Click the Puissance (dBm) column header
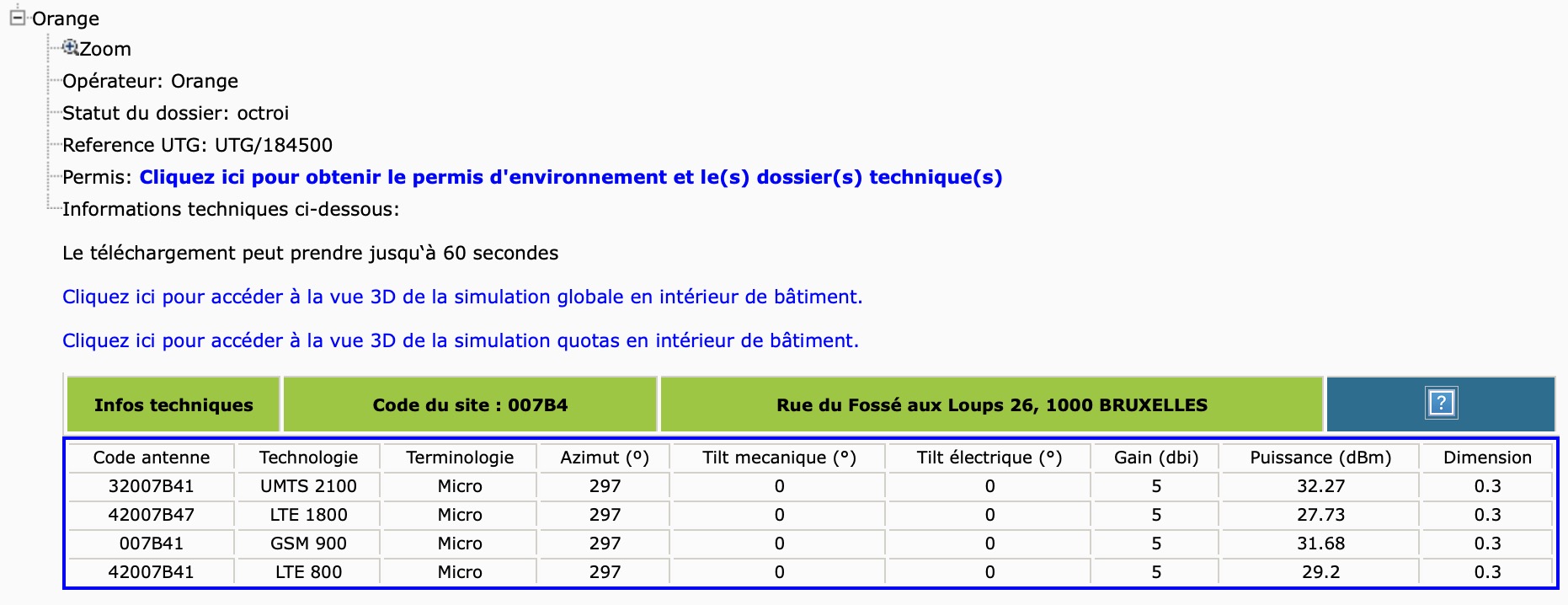Screen dimensions: 1568x605 point(1320,458)
